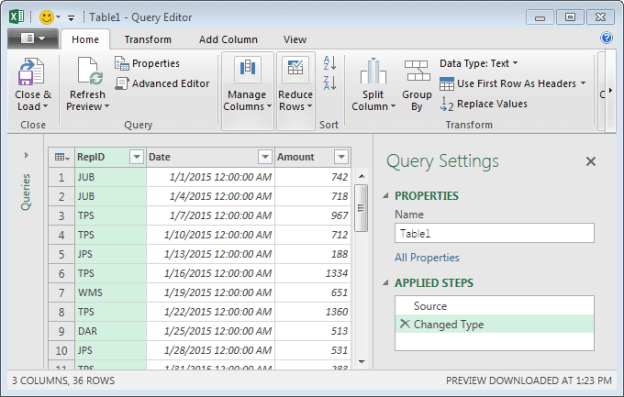Open the Amount column filter dropdown
Image resolution: width=624 pixels, height=397 pixels.
click(x=341, y=157)
